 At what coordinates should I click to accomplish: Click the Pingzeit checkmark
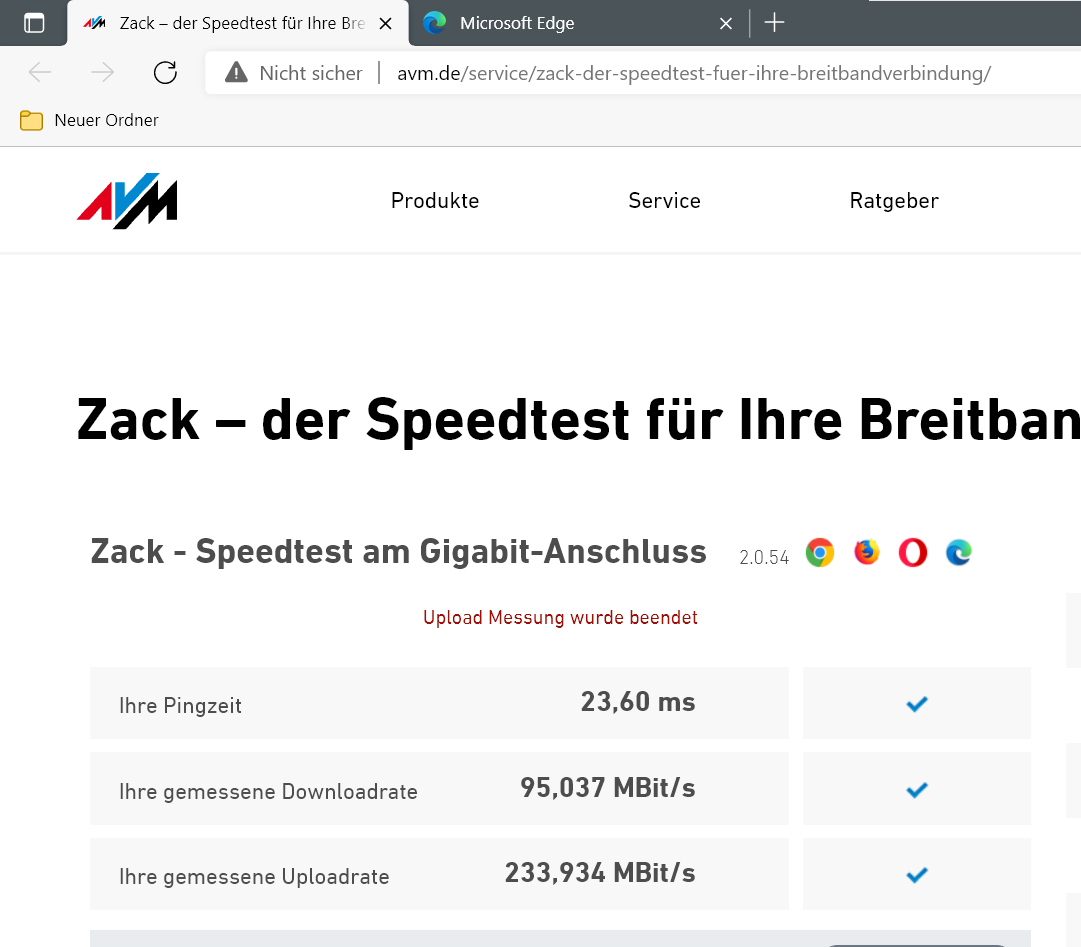[x=916, y=704]
